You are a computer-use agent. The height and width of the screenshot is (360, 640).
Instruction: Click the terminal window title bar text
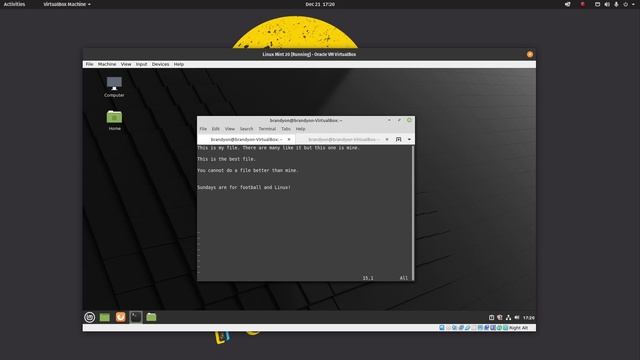(306, 120)
